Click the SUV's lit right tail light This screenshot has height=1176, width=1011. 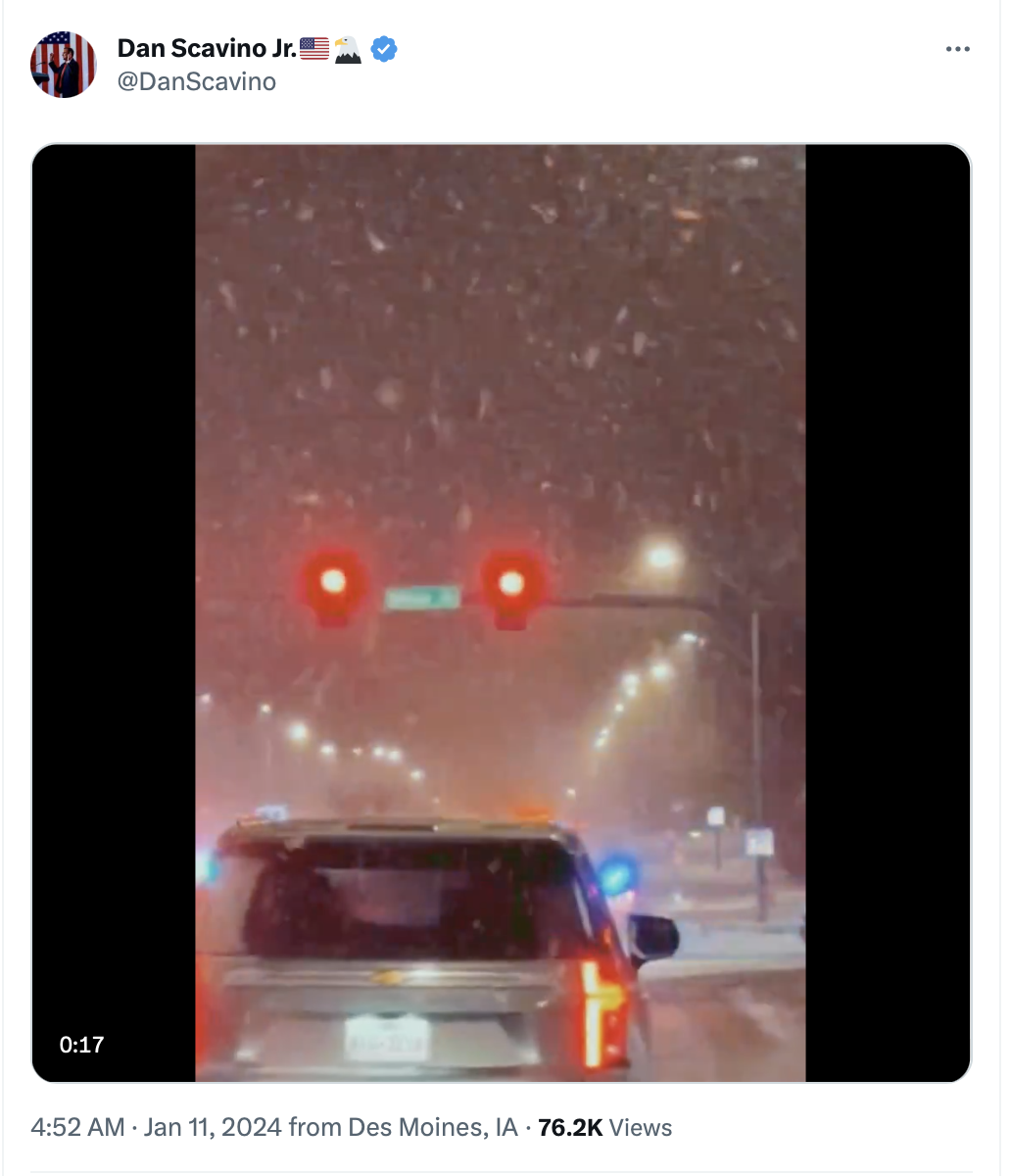click(600, 1012)
